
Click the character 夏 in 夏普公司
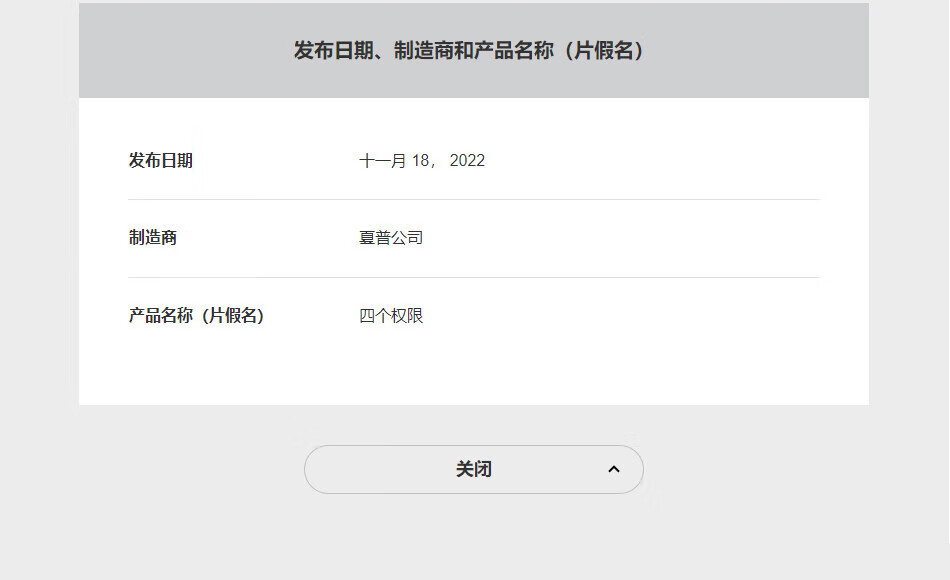click(x=367, y=238)
